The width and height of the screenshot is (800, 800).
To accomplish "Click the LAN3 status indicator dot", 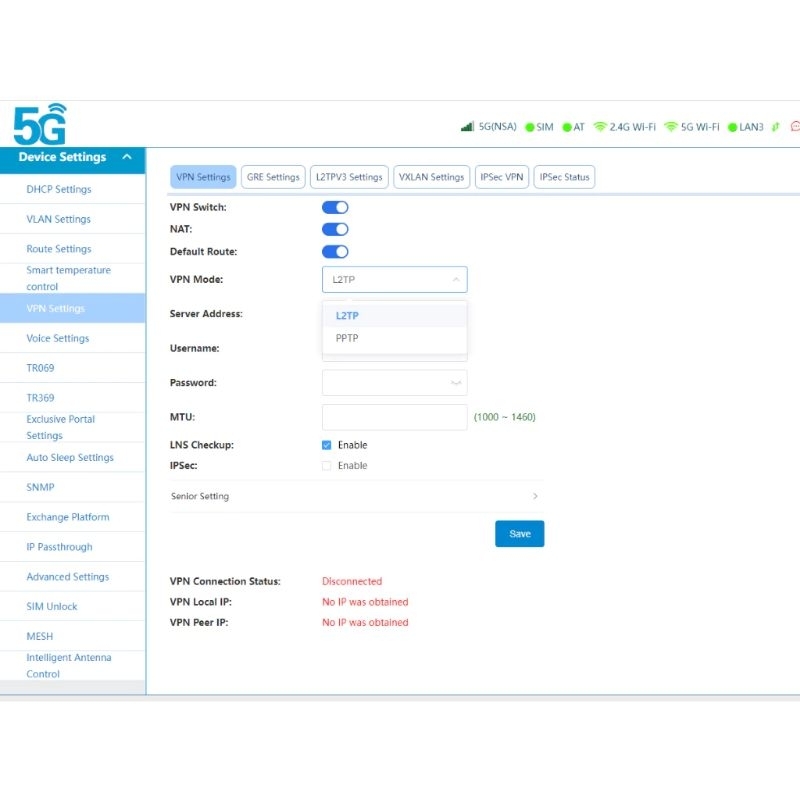I will (732, 127).
